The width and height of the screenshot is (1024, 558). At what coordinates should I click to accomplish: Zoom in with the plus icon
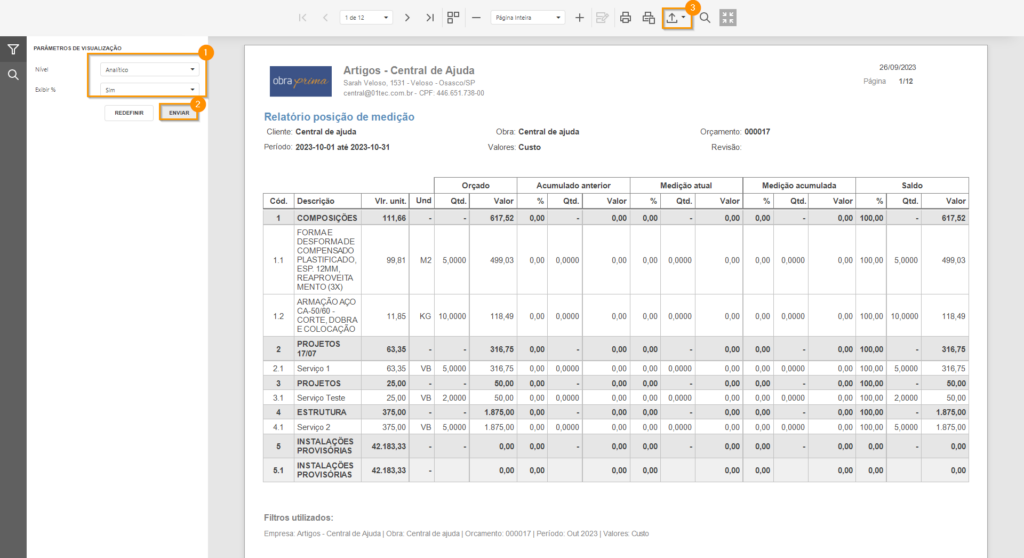[x=579, y=18]
